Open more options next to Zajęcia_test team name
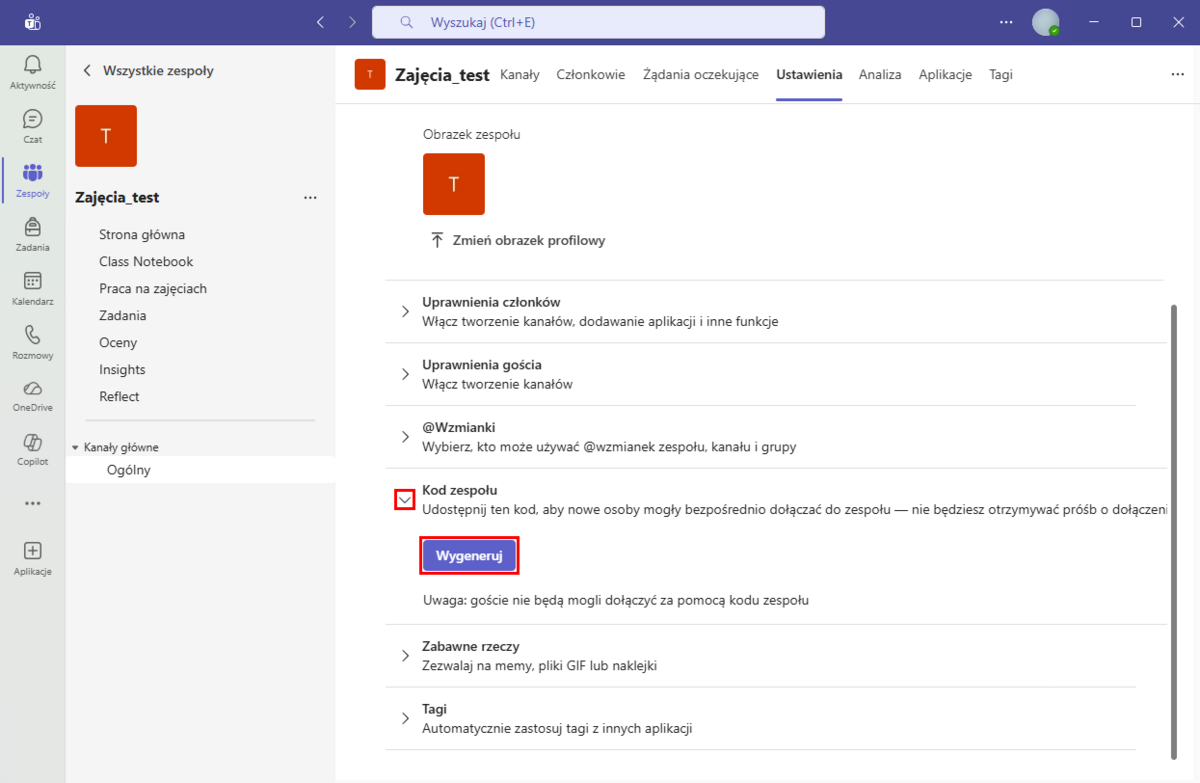 click(310, 198)
